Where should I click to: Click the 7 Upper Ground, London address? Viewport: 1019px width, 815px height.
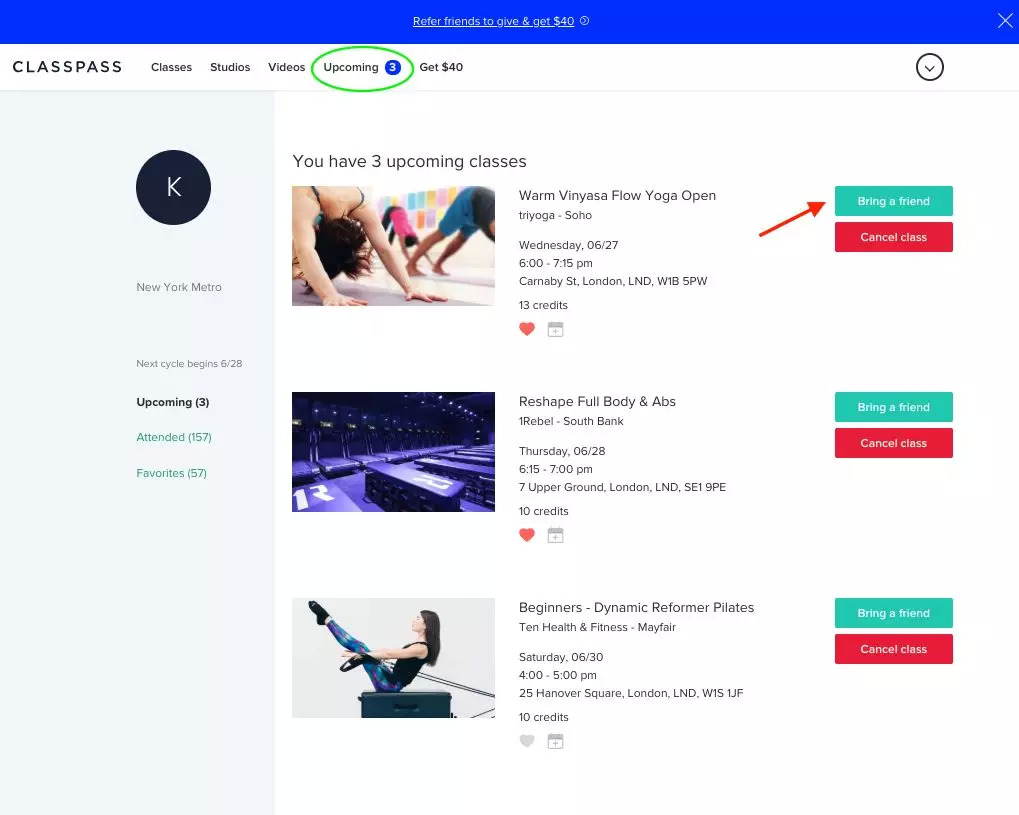click(622, 487)
